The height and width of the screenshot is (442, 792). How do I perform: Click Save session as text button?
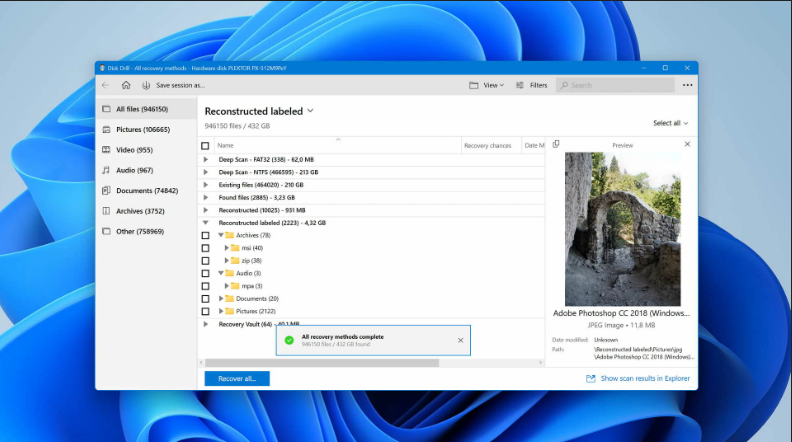pos(180,85)
